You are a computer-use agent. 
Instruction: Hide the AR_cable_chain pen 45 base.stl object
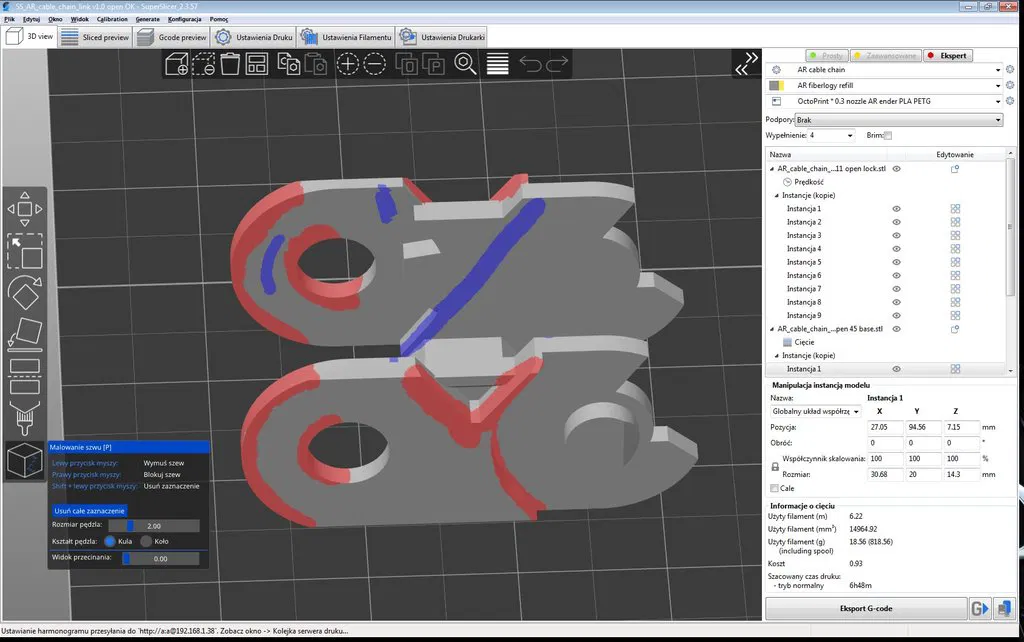point(896,329)
